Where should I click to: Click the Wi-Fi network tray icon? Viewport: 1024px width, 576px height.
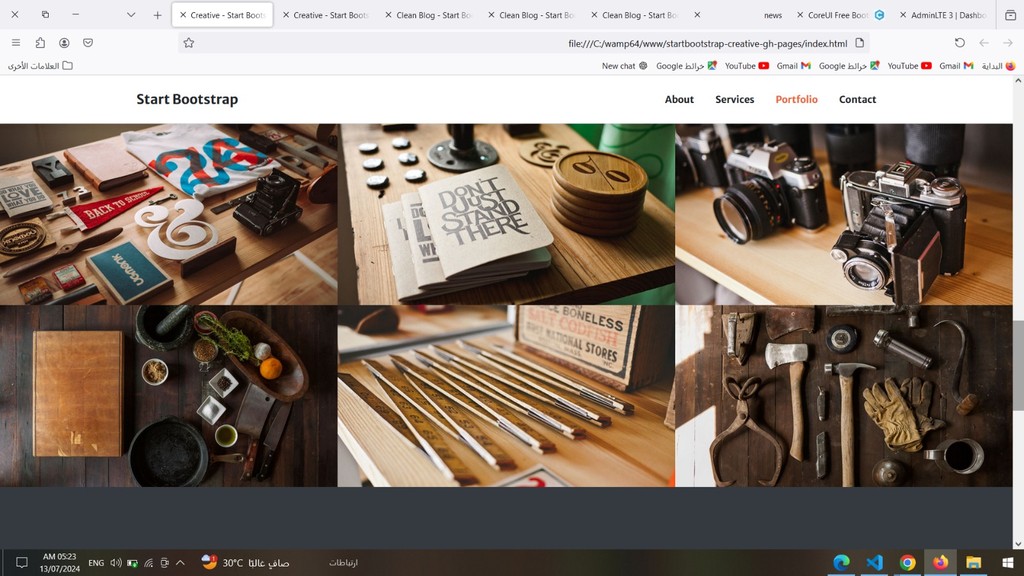[148, 563]
